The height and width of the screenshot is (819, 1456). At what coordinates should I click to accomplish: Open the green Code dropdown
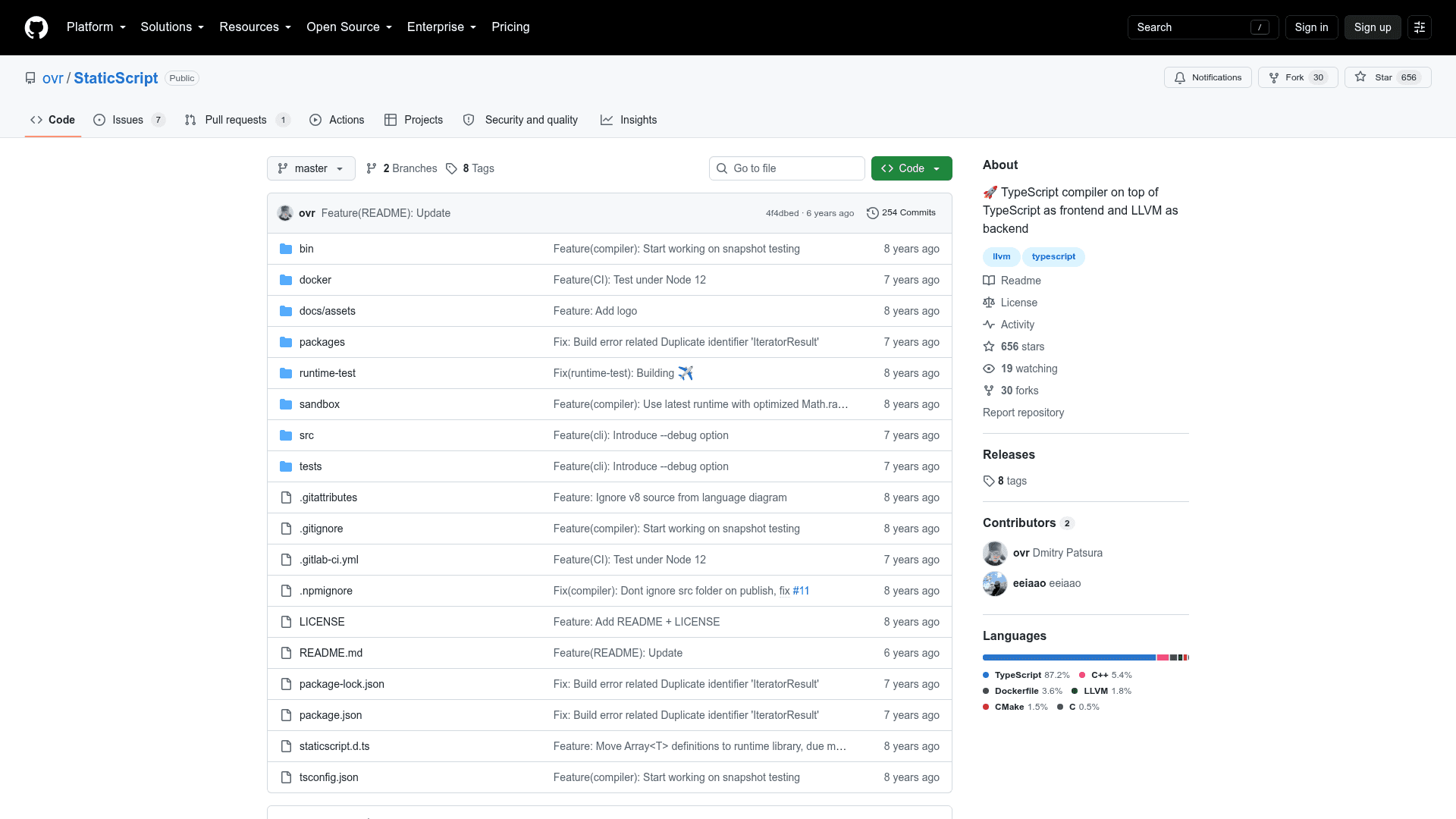click(912, 168)
